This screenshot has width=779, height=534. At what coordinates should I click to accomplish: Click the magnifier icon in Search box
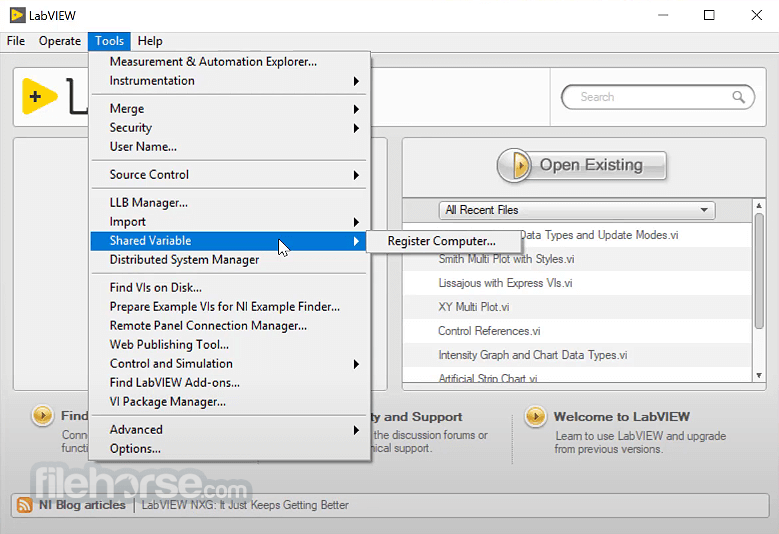(738, 97)
